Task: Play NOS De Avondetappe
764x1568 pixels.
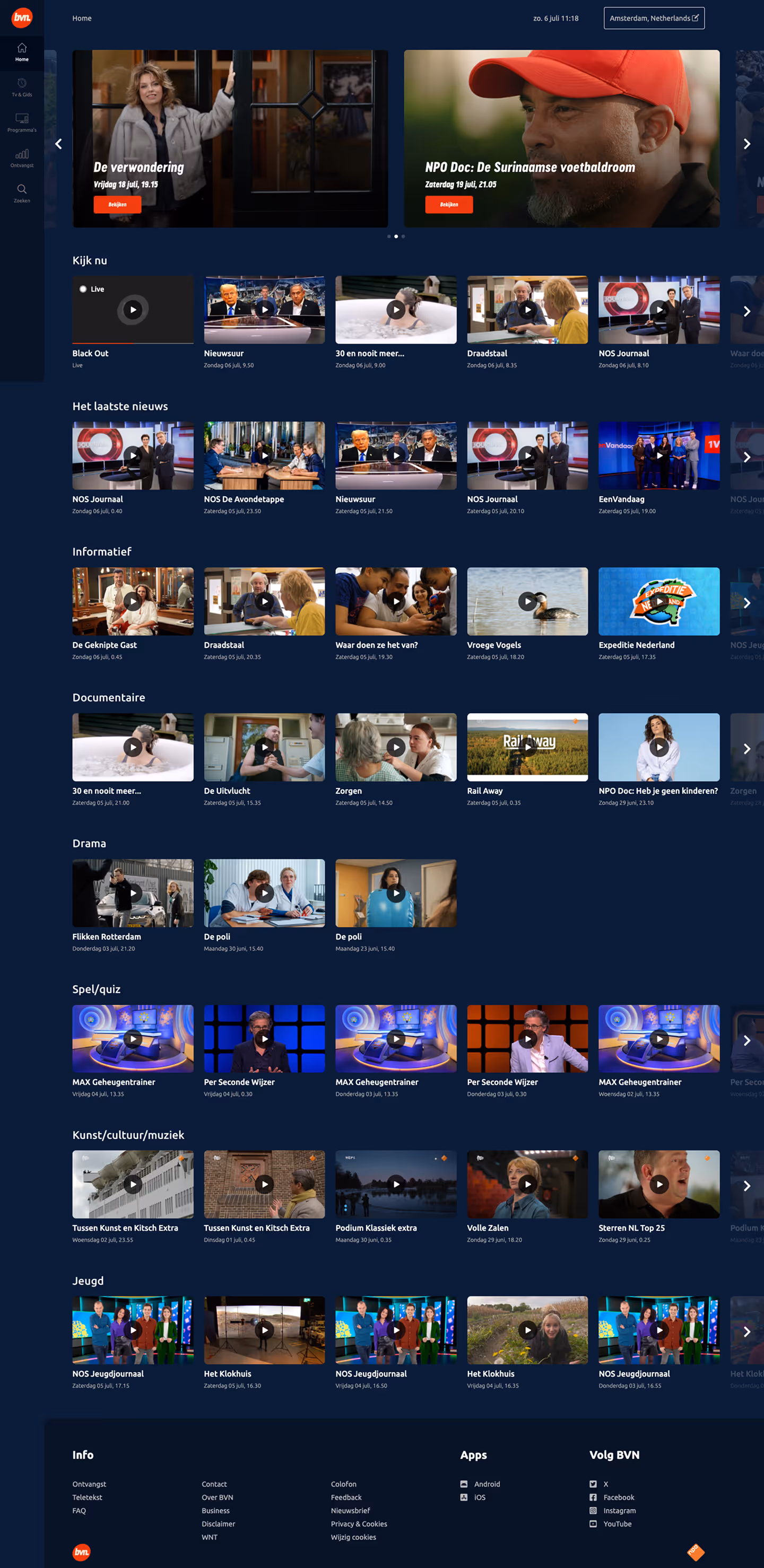Action: [264, 455]
